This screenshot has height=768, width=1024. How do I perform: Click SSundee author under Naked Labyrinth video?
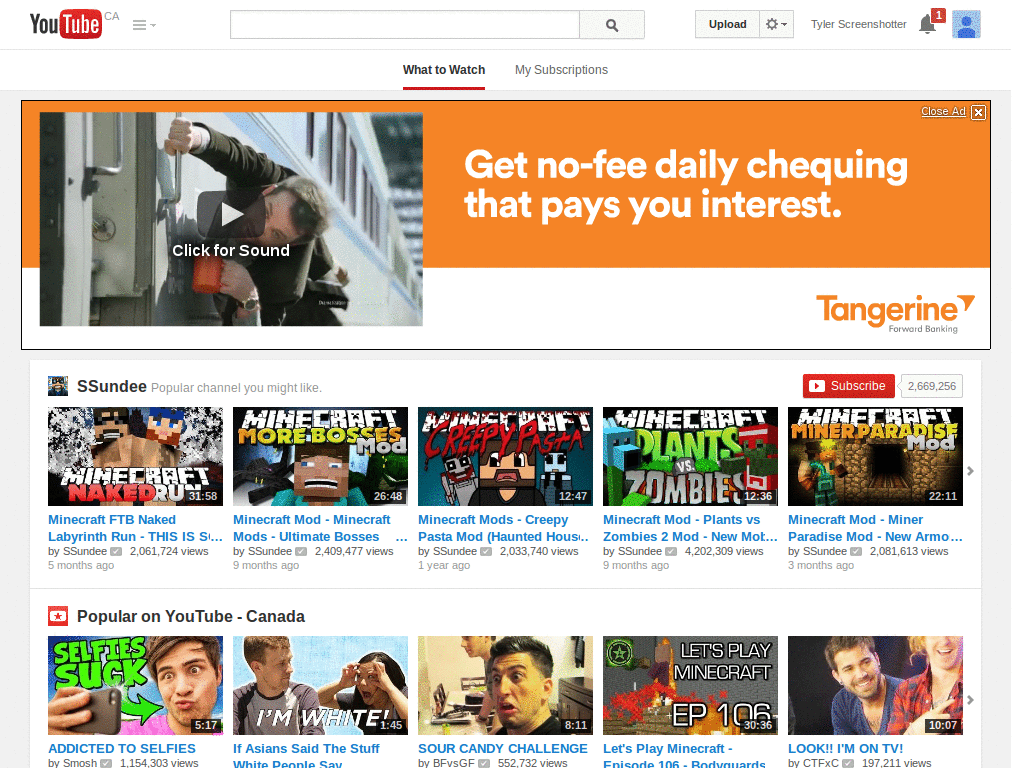85,551
